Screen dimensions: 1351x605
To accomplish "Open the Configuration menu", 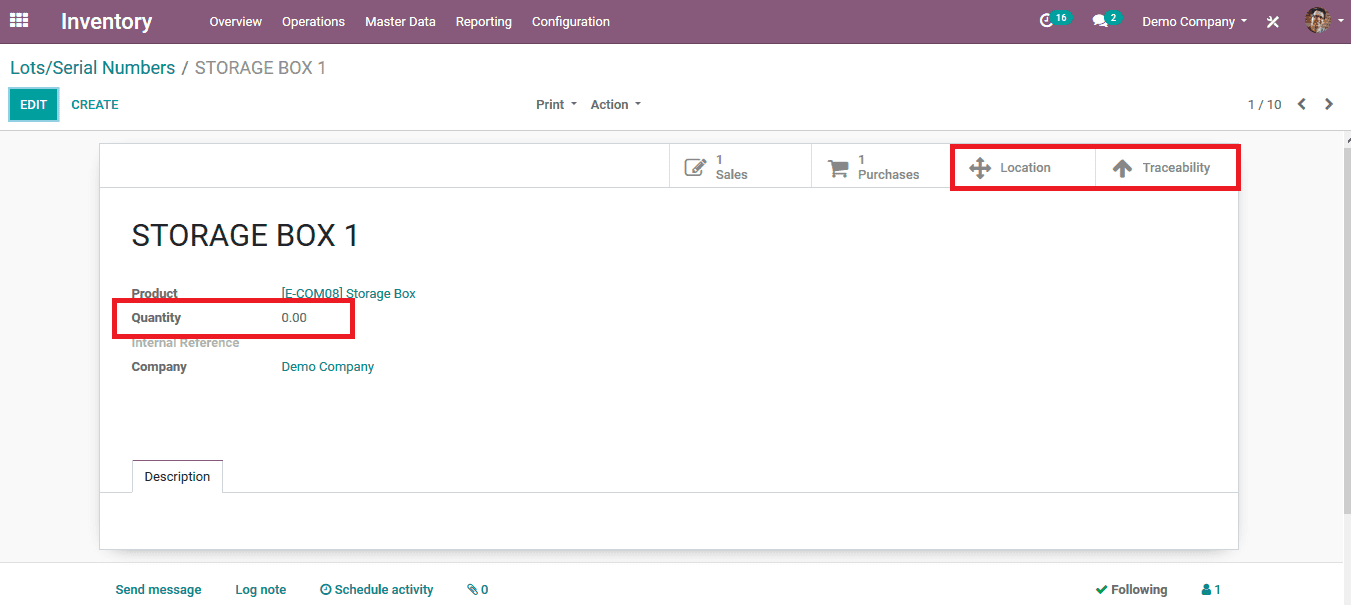I will (571, 21).
